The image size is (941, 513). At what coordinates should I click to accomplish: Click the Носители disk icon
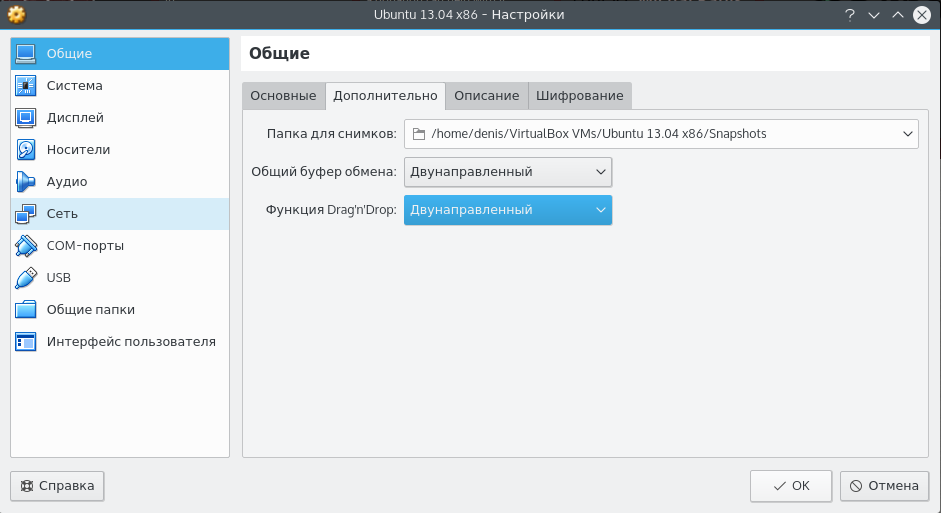click(26, 150)
